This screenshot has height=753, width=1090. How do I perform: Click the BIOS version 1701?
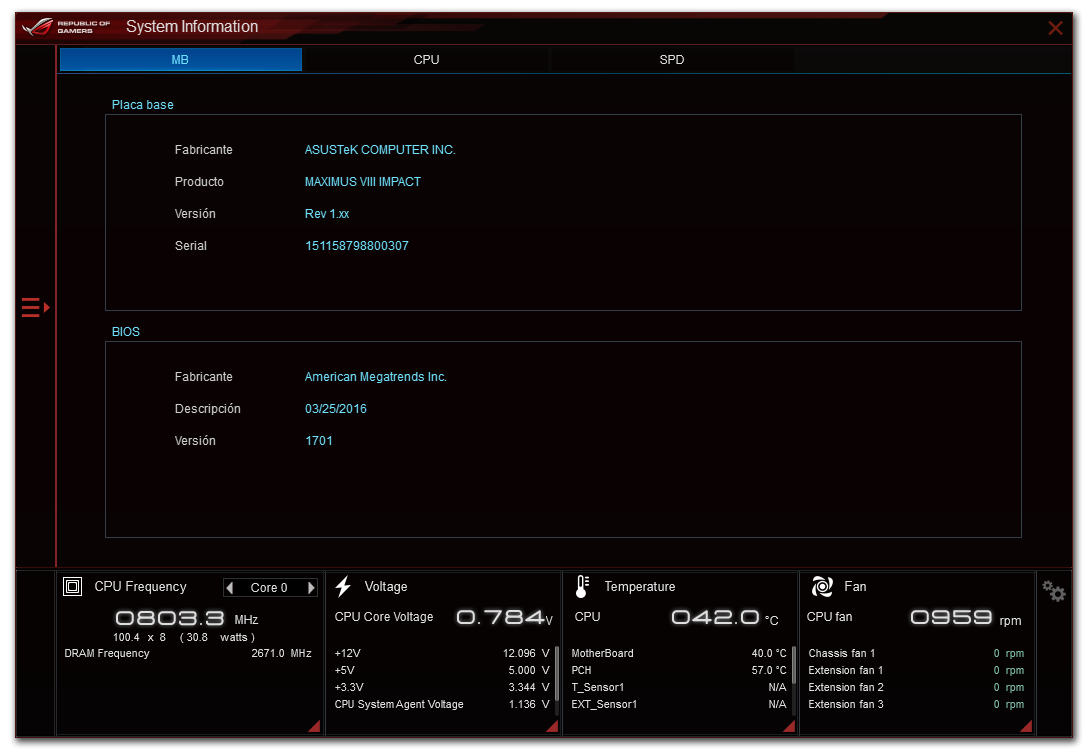coord(319,441)
